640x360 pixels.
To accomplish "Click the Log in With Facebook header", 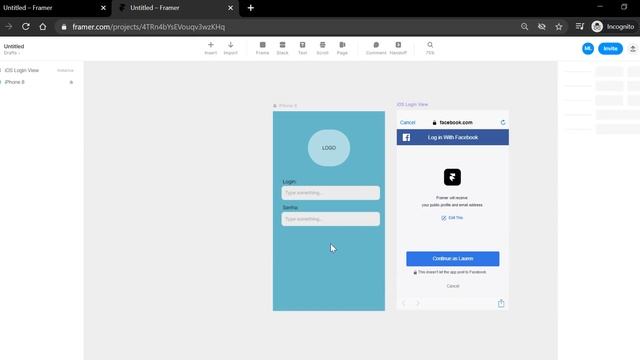I will (x=453, y=137).
